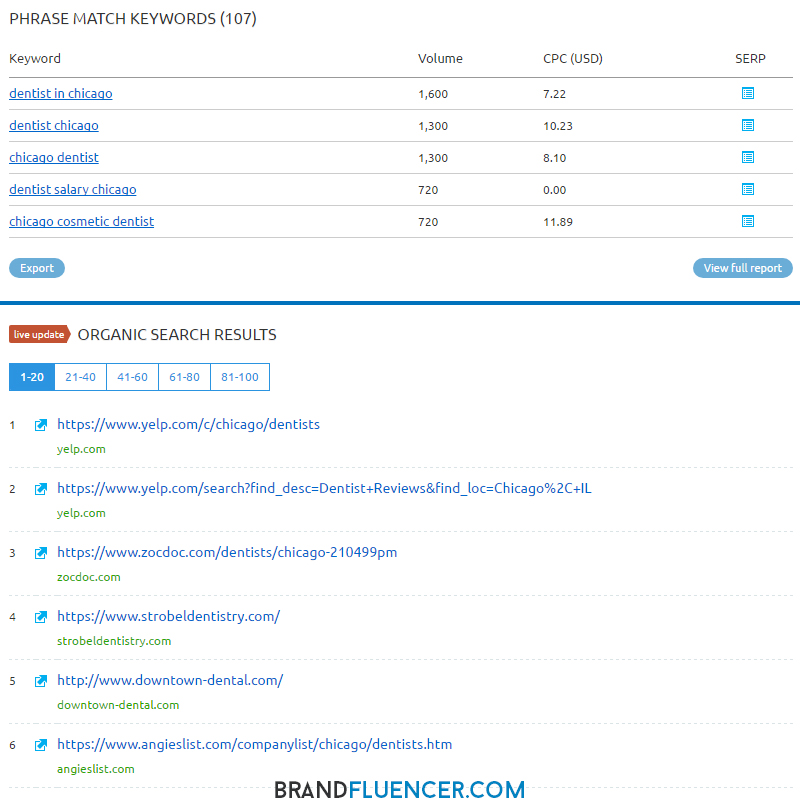Click external link icon for strobeldentistry result
The width and height of the screenshot is (800, 800).
point(41,617)
